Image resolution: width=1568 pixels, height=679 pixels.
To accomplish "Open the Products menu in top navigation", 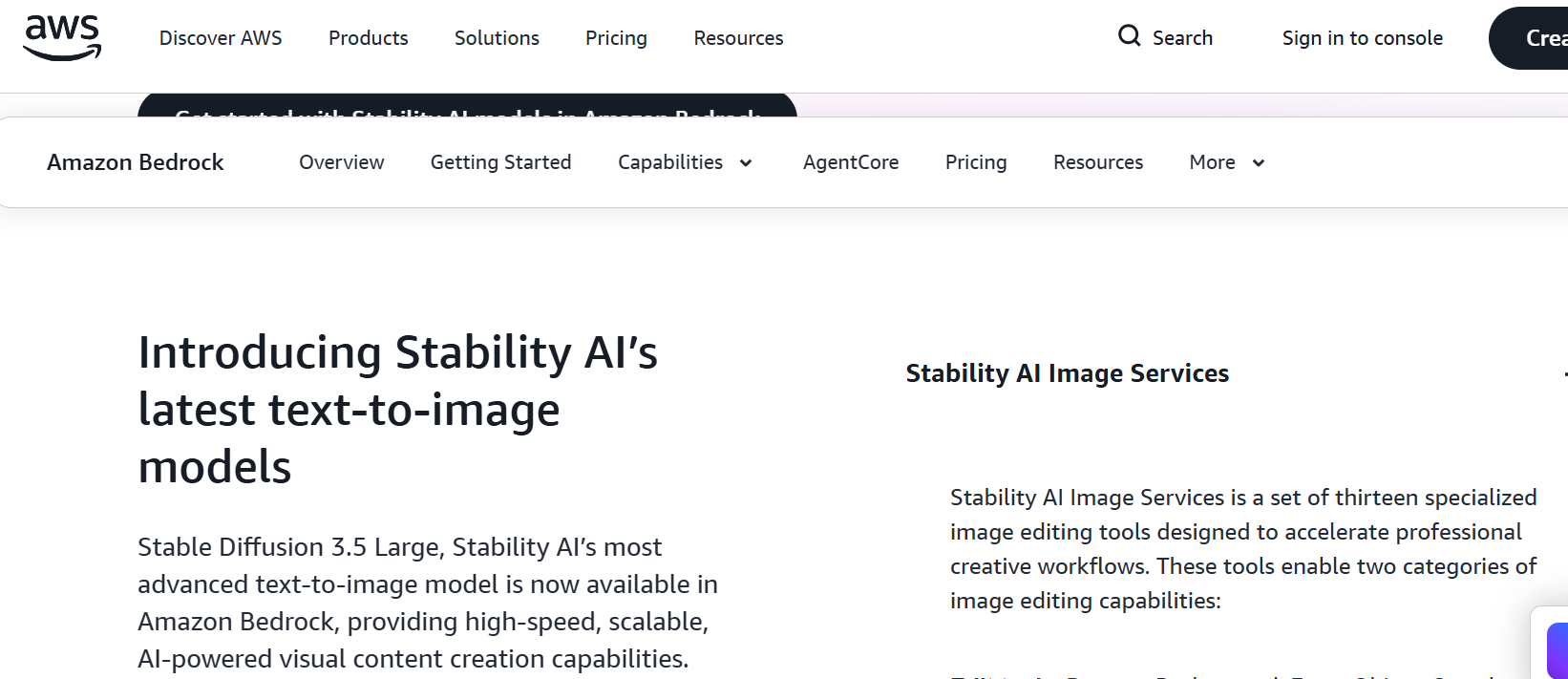I will click(x=368, y=38).
